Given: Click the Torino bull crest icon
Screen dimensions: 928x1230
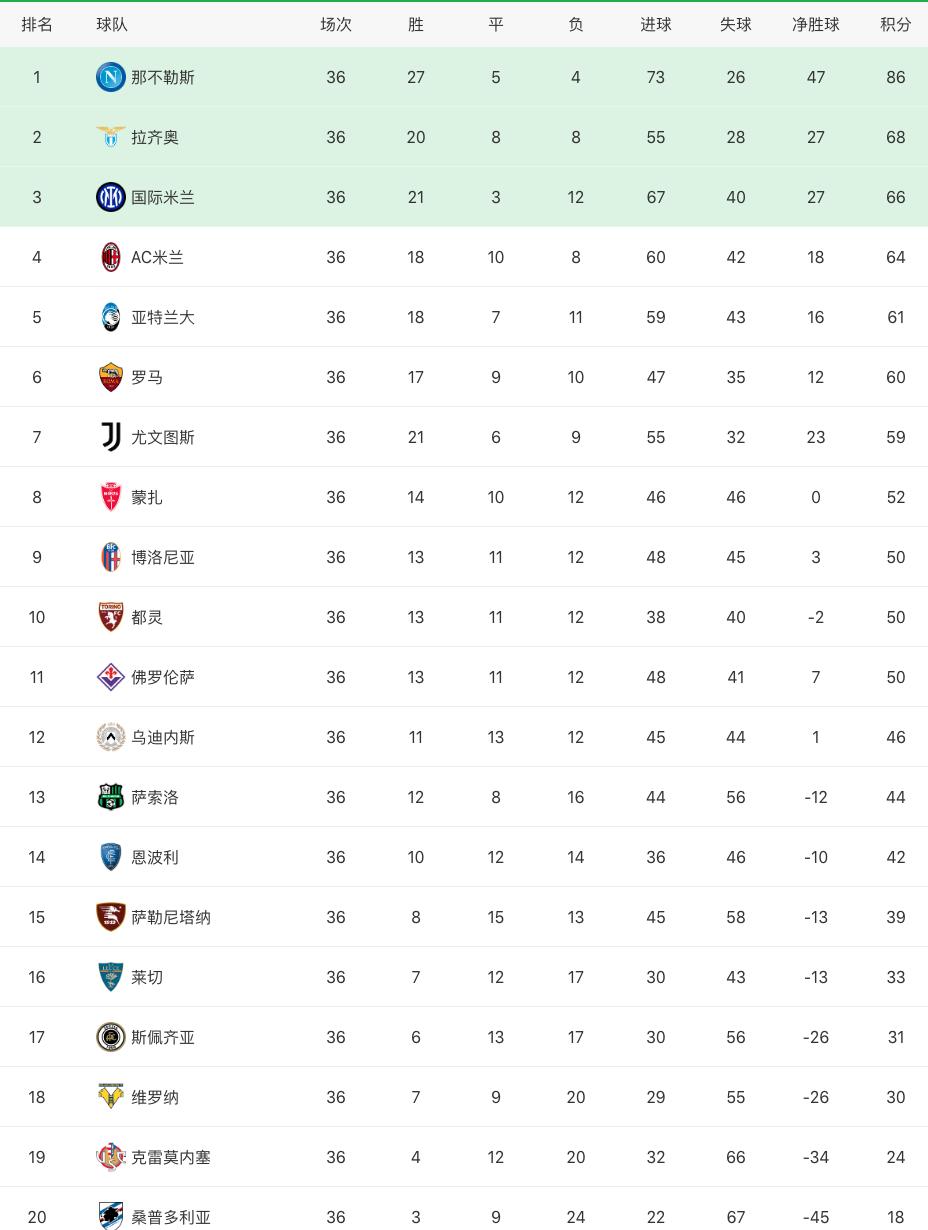Looking at the screenshot, I should 110,617.
